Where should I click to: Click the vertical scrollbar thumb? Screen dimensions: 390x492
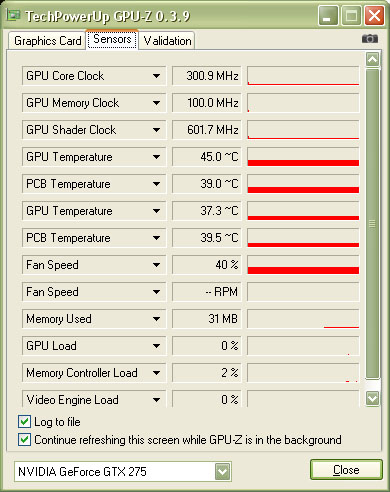pos(372,224)
